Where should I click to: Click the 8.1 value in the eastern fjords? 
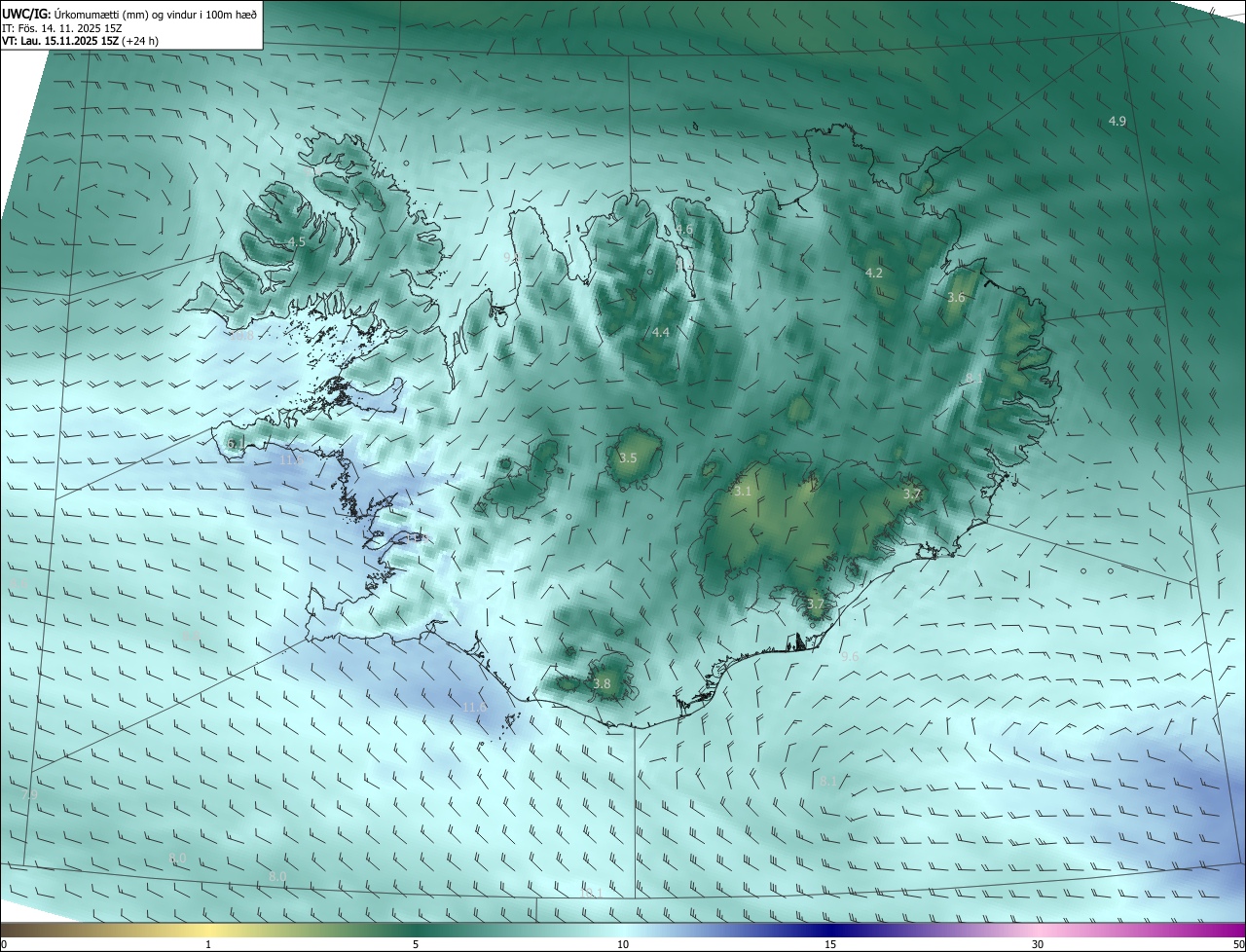click(974, 378)
